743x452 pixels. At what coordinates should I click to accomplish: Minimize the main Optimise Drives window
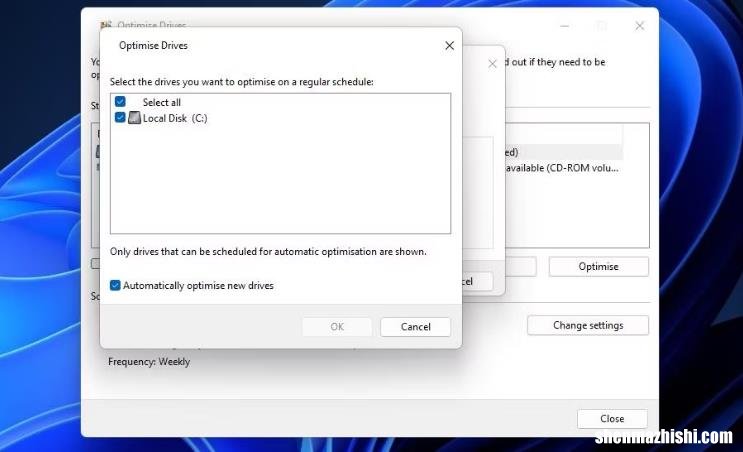point(564,26)
